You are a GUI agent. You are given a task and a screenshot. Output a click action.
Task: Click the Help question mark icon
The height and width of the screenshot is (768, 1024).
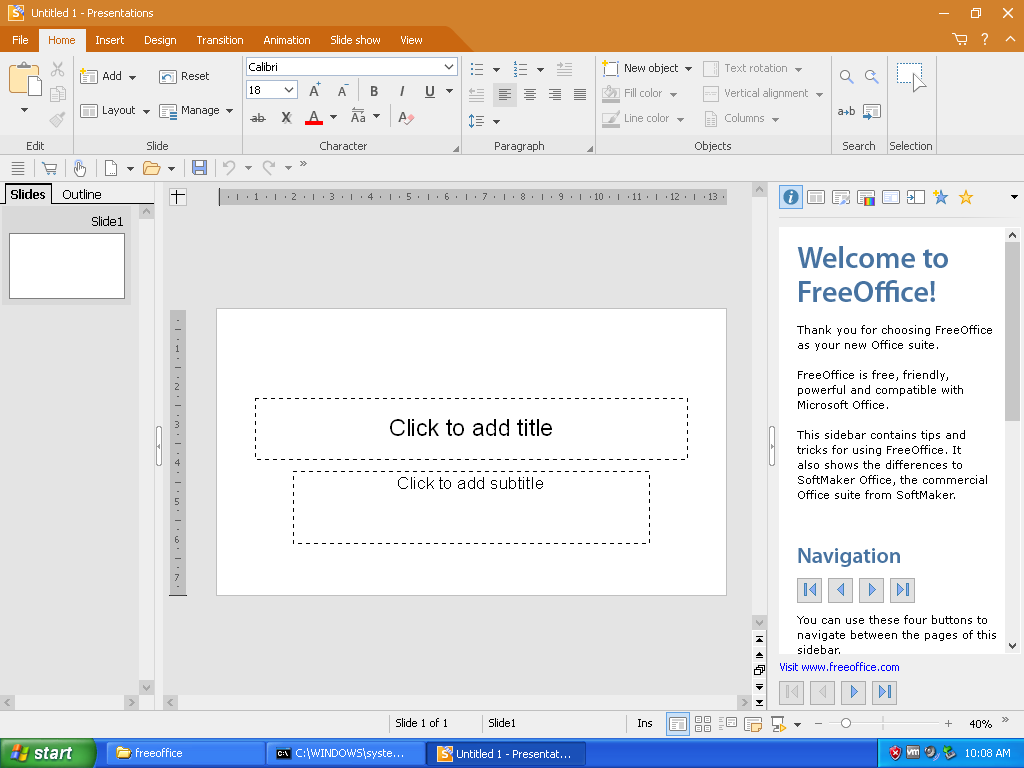click(x=985, y=40)
